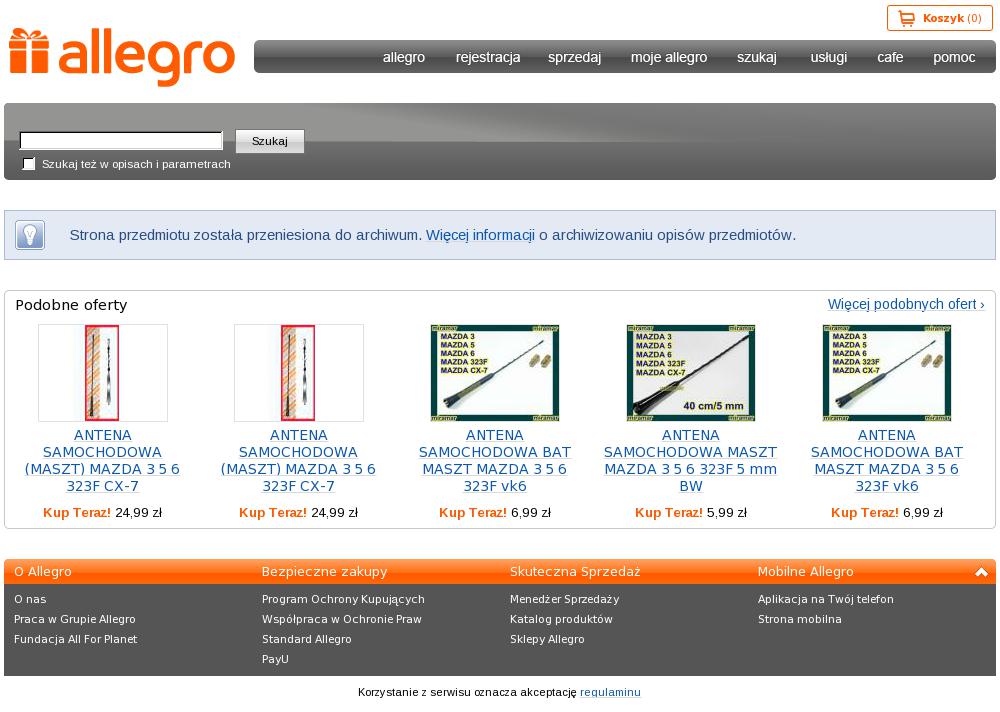Click the Podobne oferty heading

pos(71,305)
